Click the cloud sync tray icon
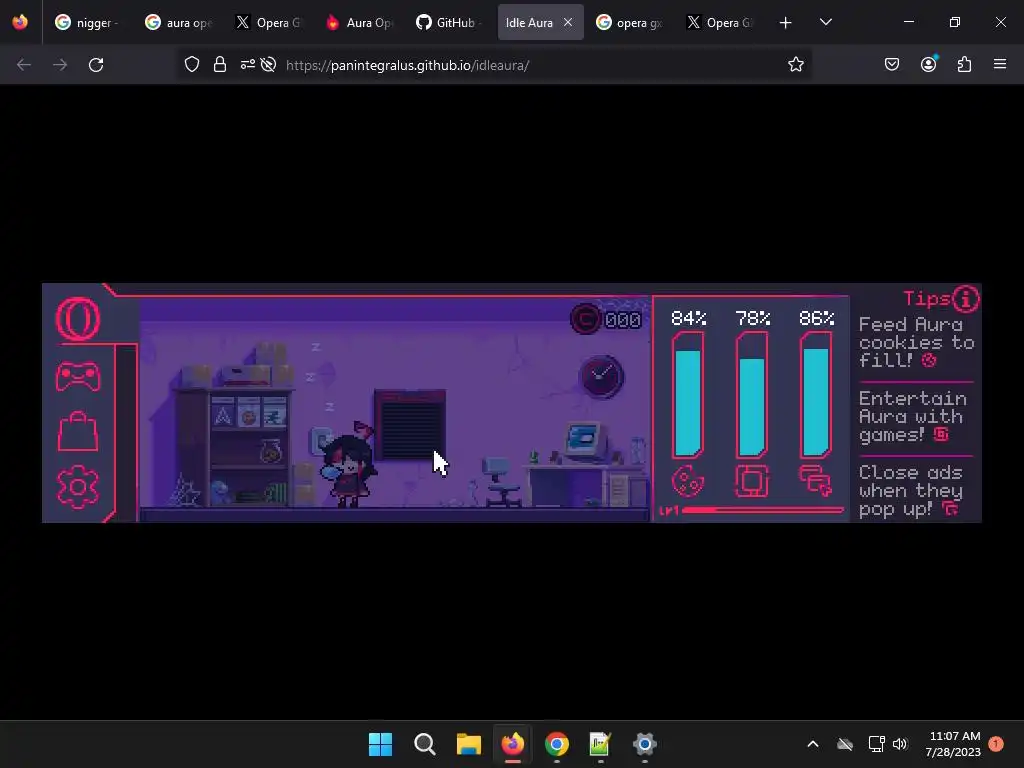This screenshot has width=1024, height=768. tap(845, 744)
